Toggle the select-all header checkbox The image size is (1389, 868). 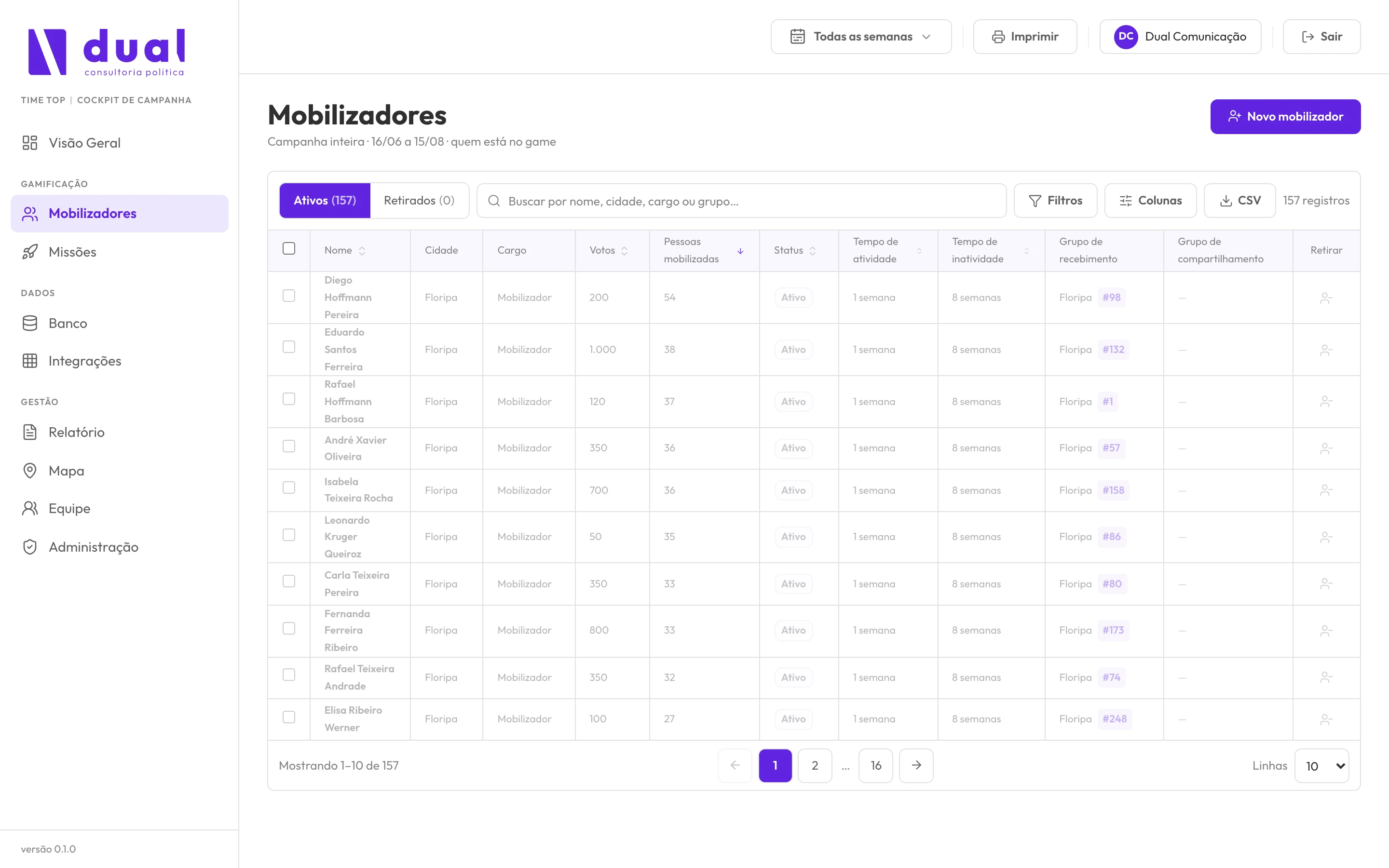(289, 248)
